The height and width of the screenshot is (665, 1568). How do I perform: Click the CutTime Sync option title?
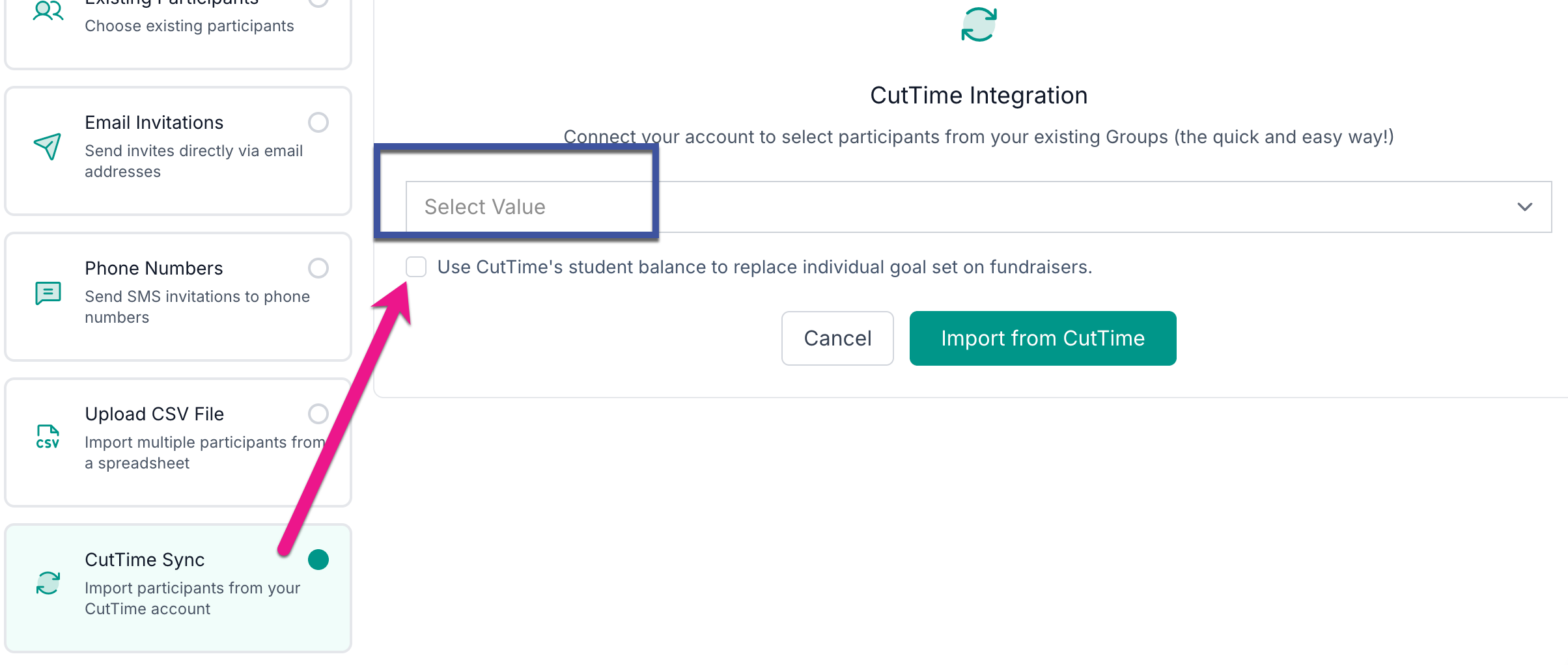pyautogui.click(x=145, y=560)
